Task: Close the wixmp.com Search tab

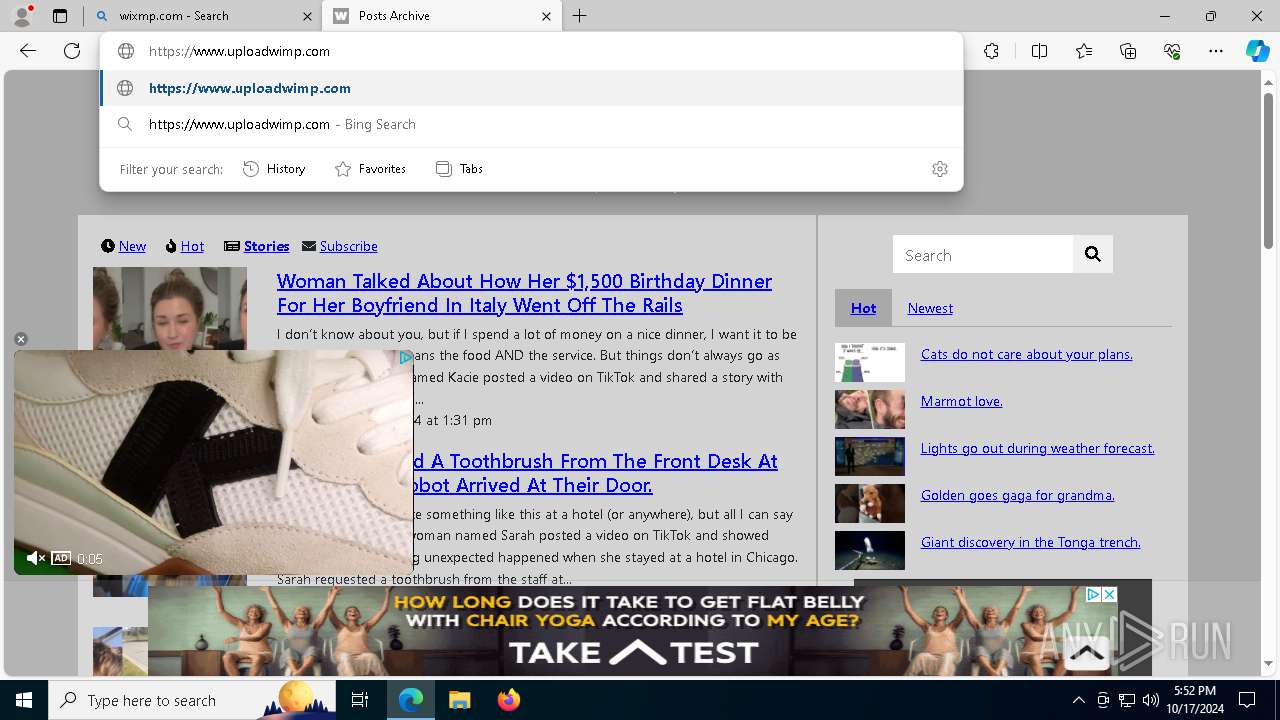Action: pyautogui.click(x=306, y=16)
